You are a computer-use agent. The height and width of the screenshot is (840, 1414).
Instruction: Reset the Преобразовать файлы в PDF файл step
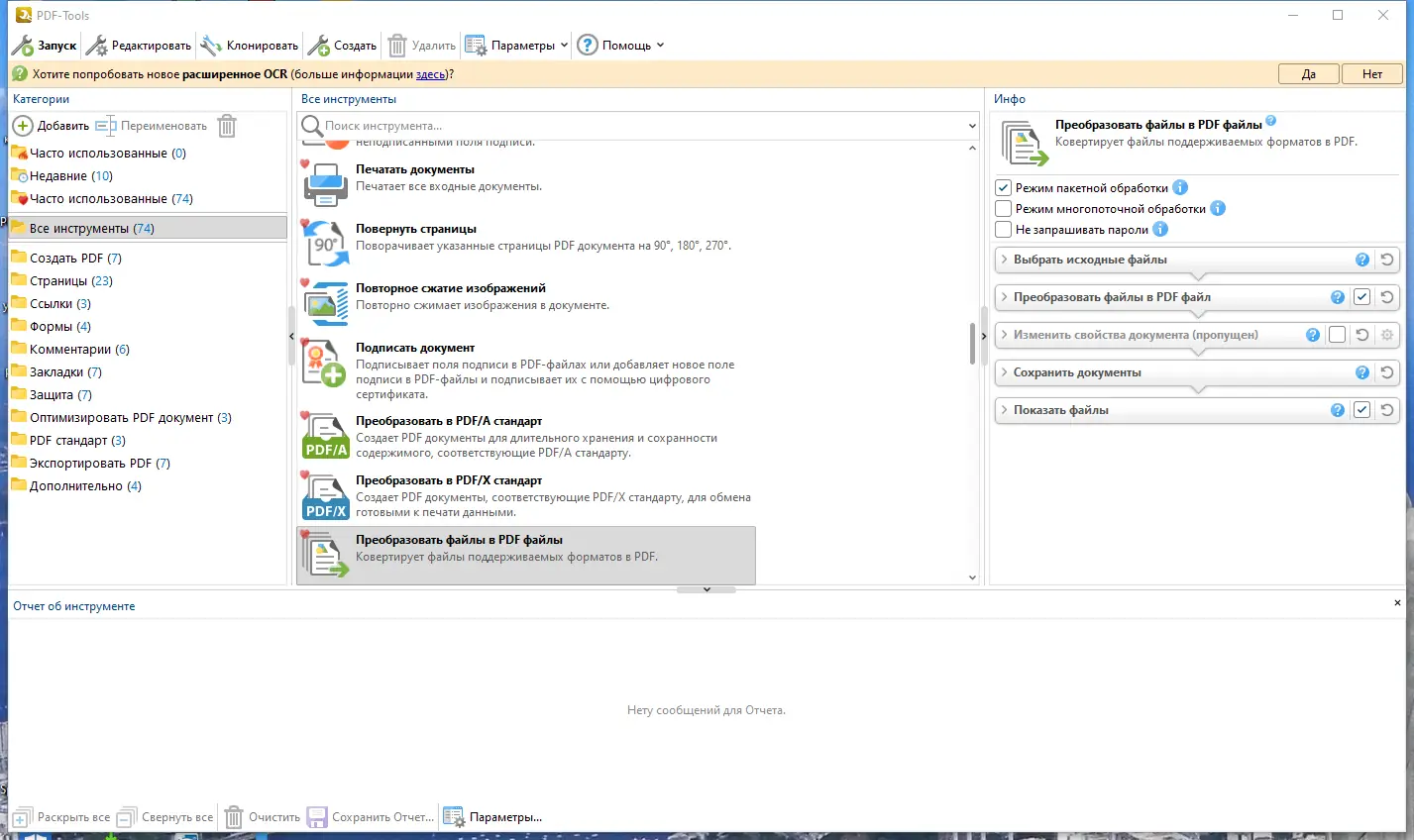click(x=1387, y=297)
